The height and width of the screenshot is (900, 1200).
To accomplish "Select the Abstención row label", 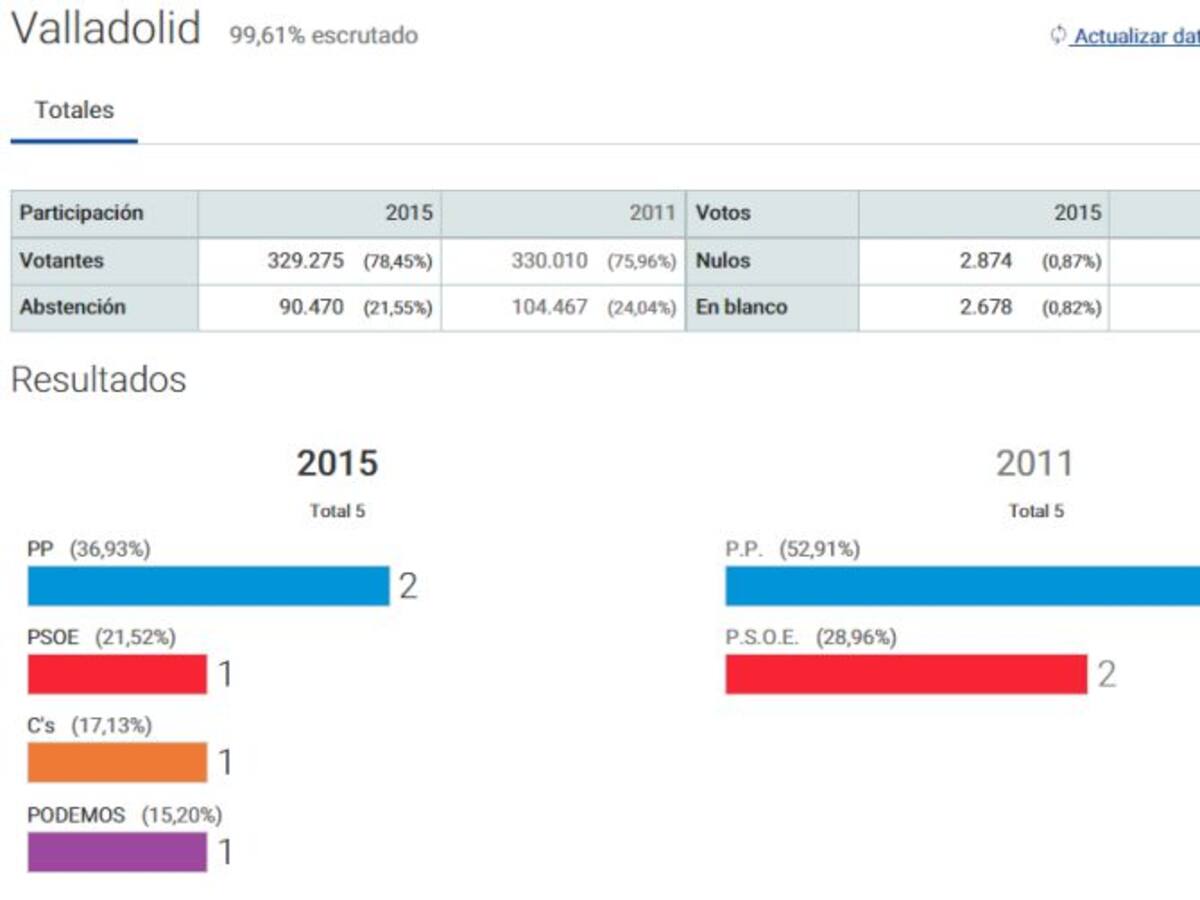I will click(73, 307).
